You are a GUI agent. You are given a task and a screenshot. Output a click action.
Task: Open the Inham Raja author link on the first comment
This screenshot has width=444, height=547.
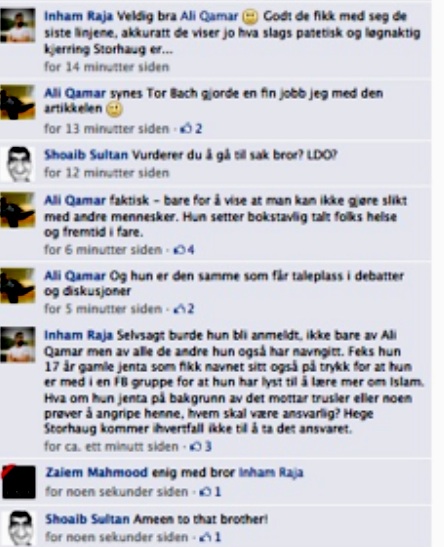click(78, 16)
